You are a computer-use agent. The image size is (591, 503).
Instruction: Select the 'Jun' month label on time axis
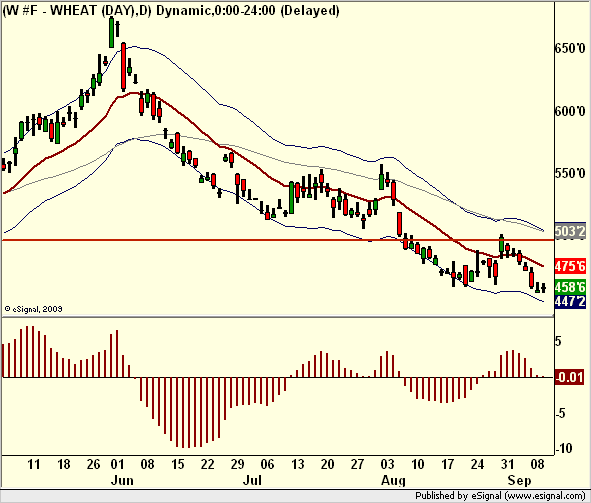pos(122,480)
